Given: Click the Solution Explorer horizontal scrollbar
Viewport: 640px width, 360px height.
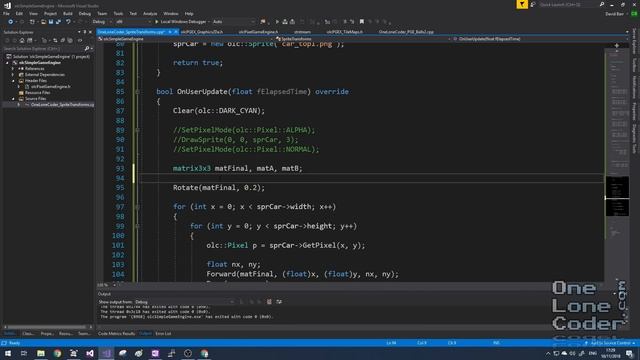Looking at the screenshot, I should tap(48, 327).
